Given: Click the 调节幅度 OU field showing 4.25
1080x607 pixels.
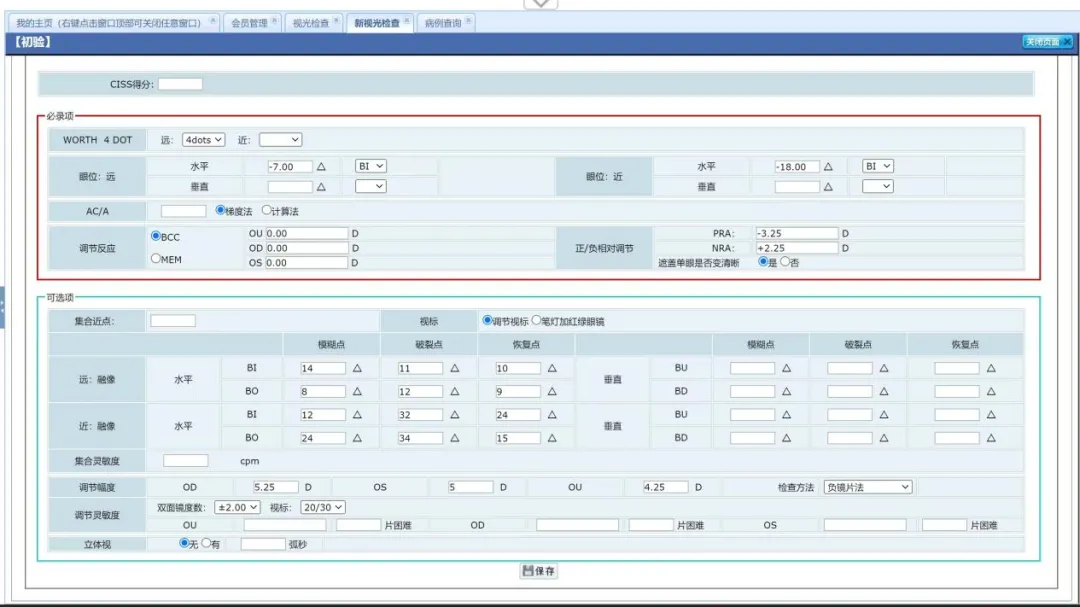Looking at the screenshot, I should 665,487.
